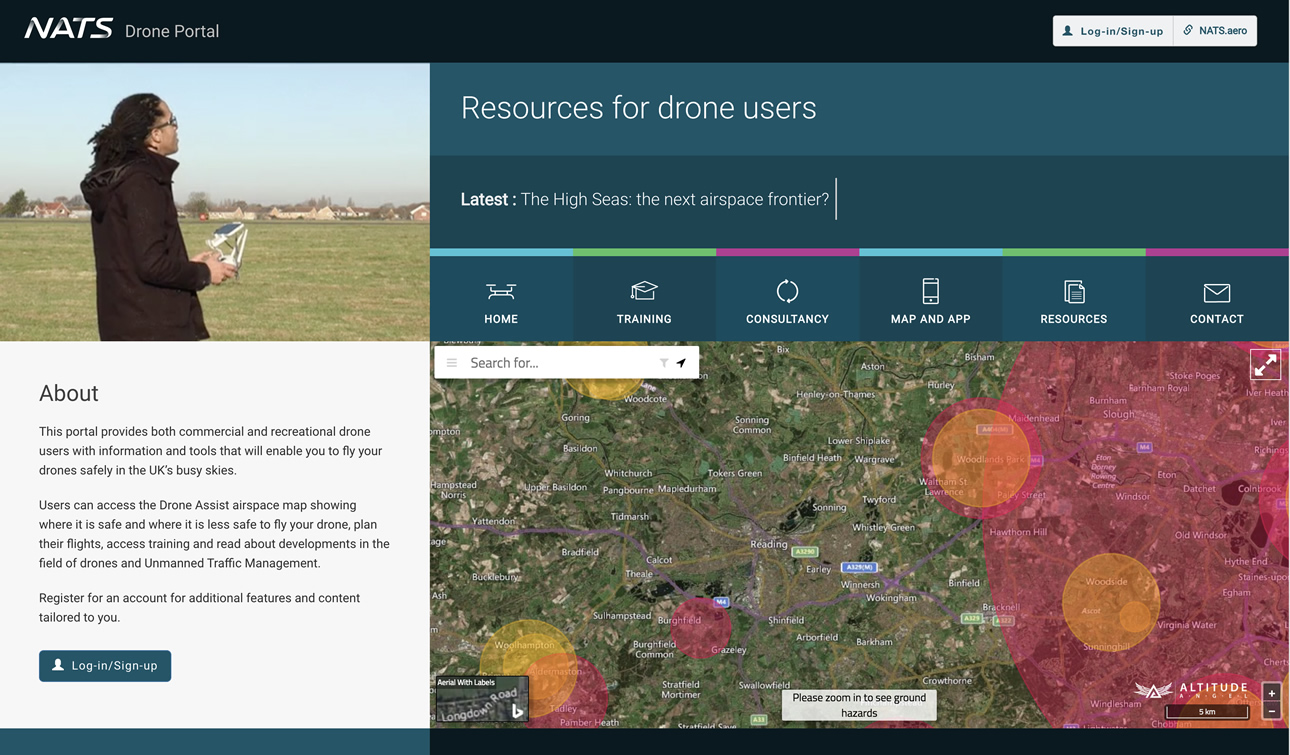Switch map style via Aerial With Labels thumbnail
1290x755 pixels.
tap(482, 699)
